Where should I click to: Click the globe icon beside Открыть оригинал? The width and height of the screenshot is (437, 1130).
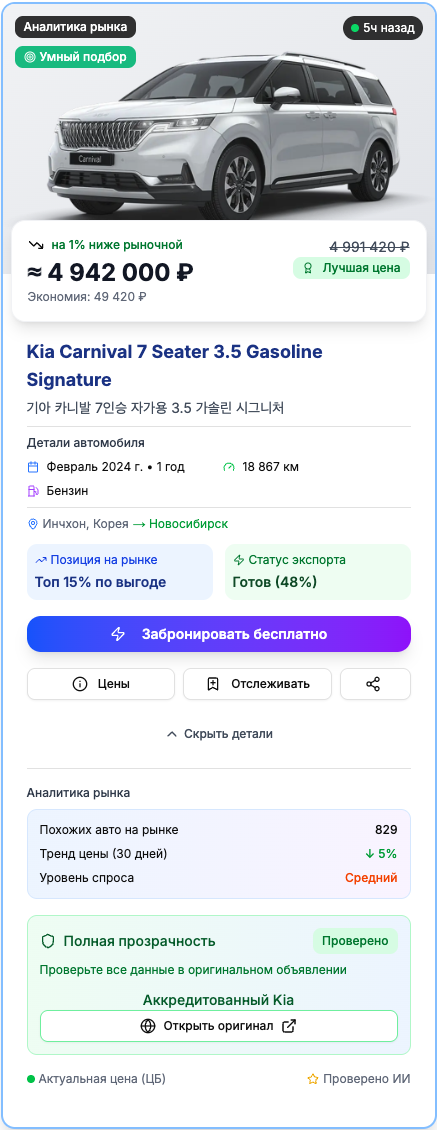pyautogui.click(x=148, y=1026)
